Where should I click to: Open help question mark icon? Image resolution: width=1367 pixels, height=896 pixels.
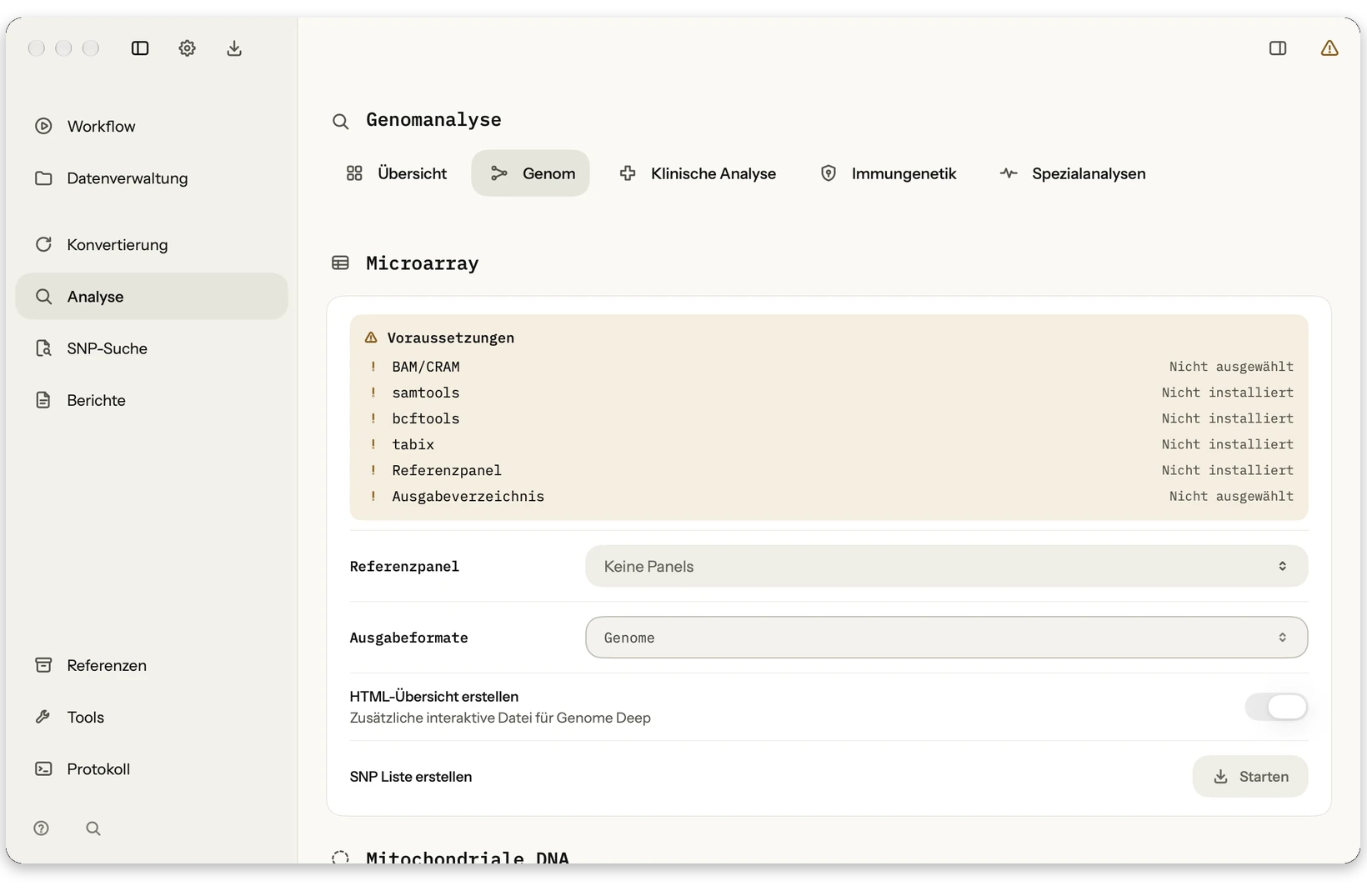(42, 828)
